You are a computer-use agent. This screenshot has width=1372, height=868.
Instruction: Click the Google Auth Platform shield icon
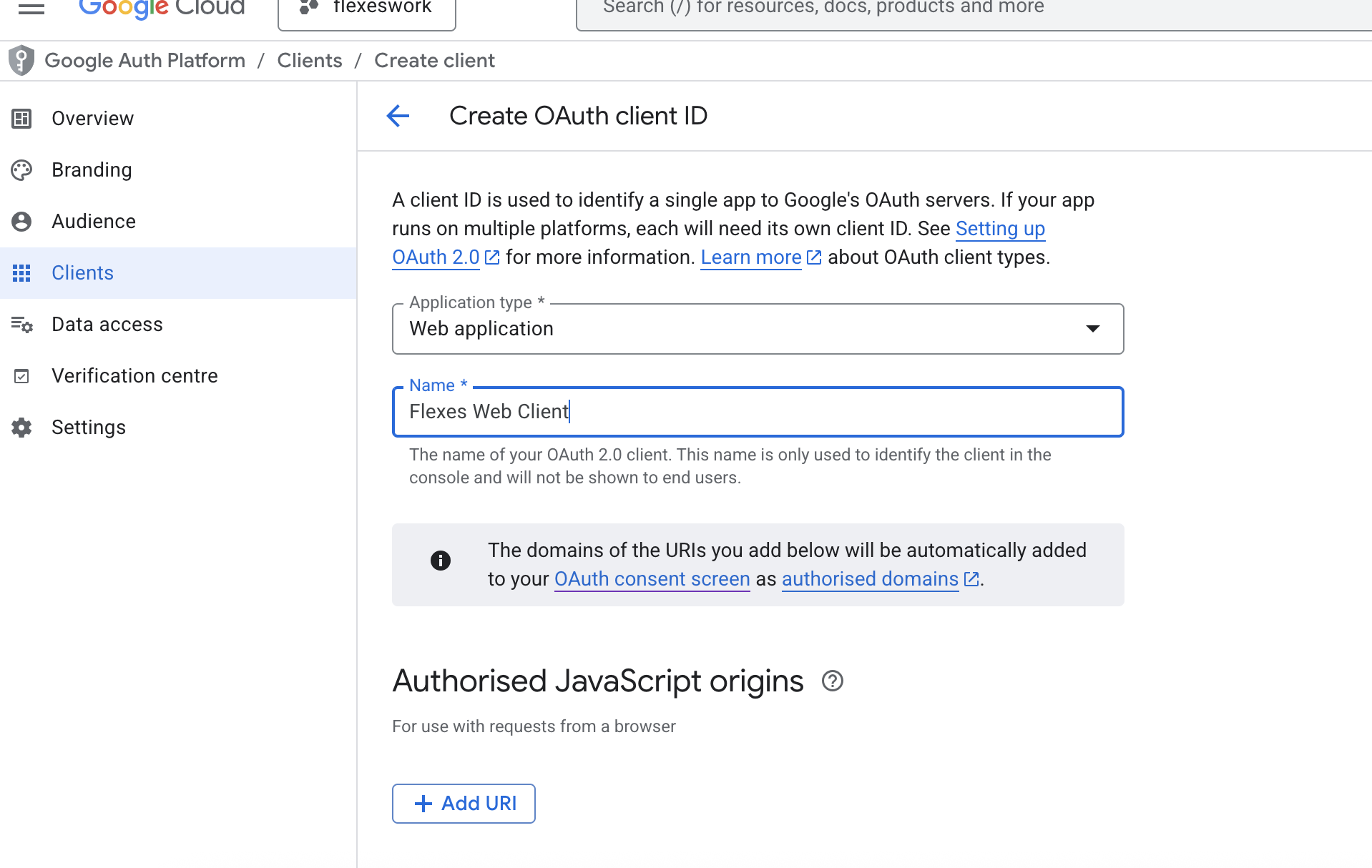(21, 61)
